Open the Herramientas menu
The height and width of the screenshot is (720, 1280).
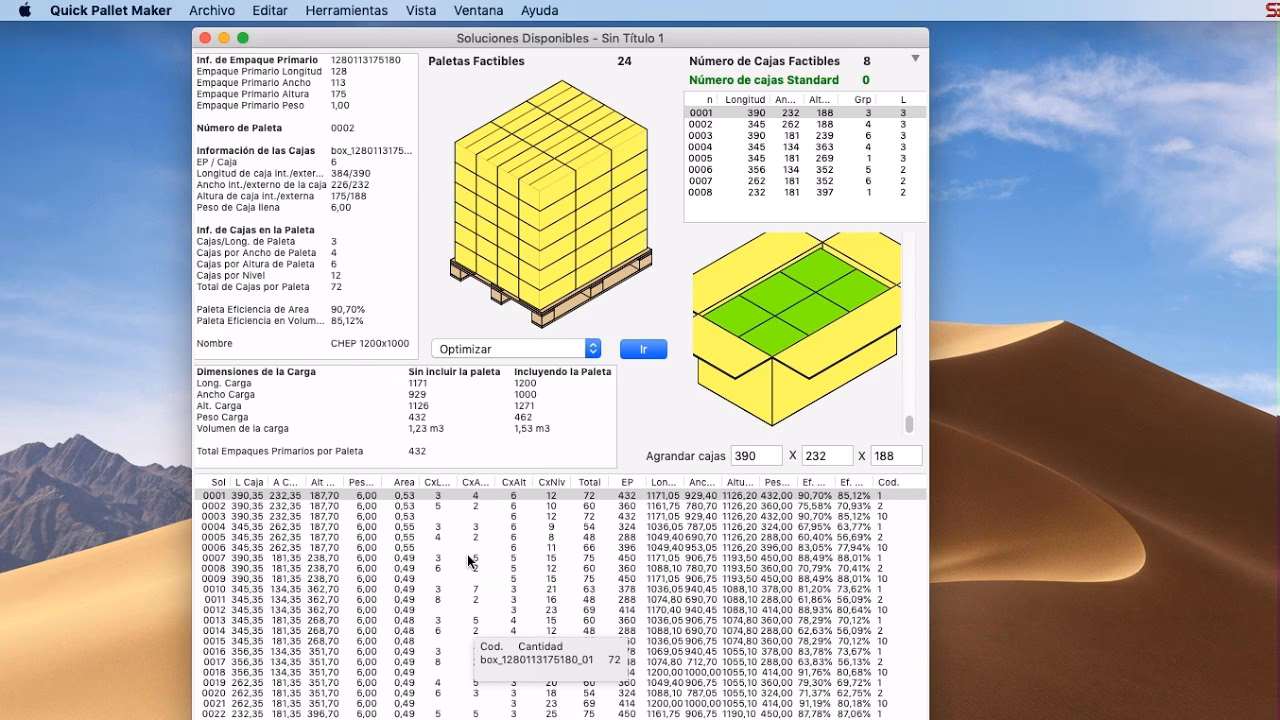(x=346, y=10)
